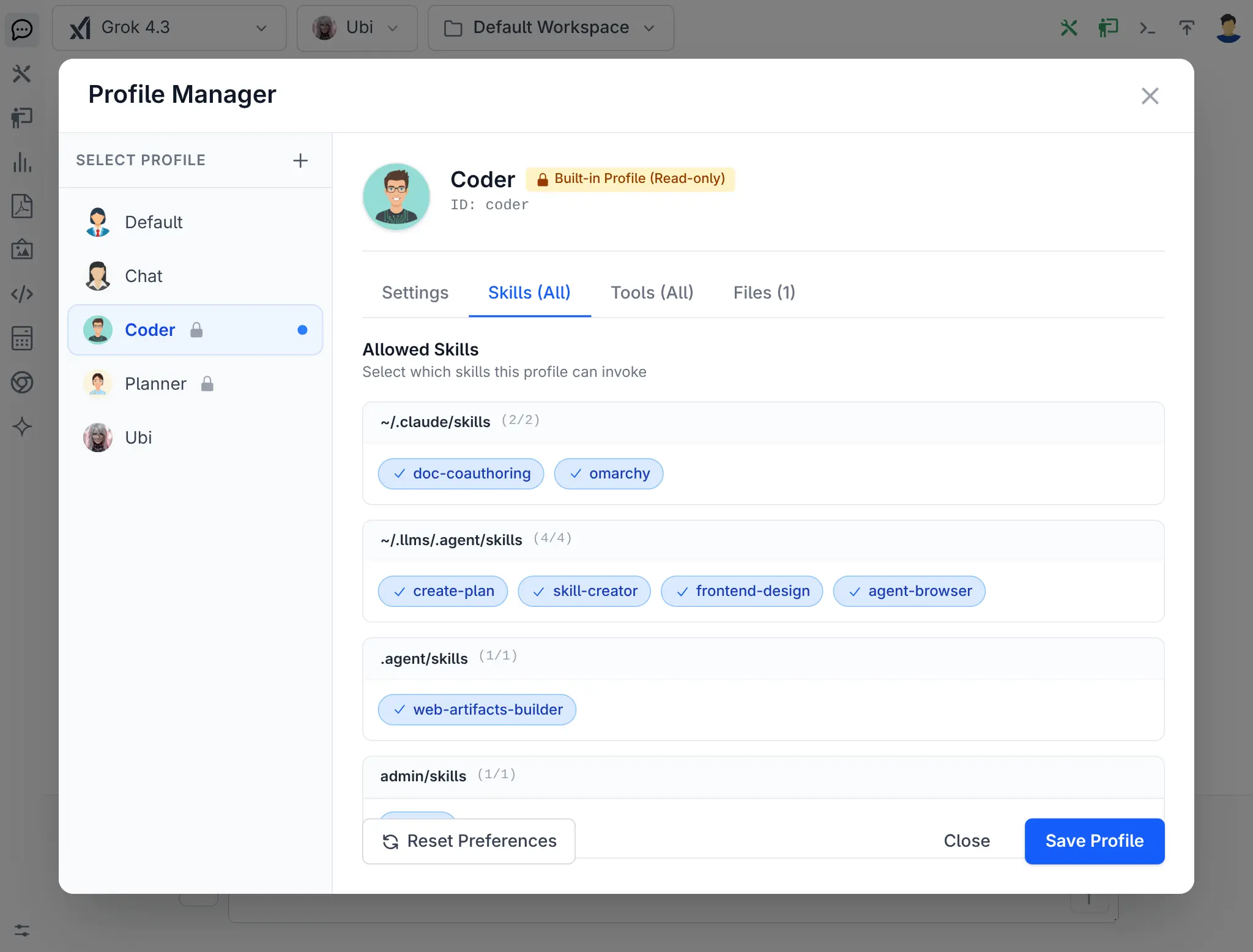
Task: Open the chat icon in left sidebar
Action: coord(22,29)
